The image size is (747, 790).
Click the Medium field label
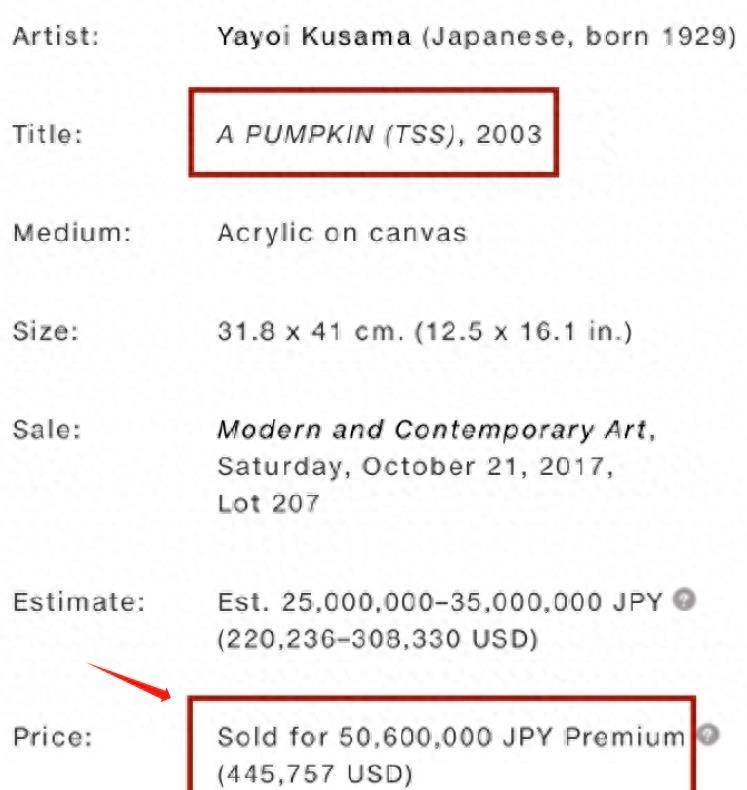(72, 233)
